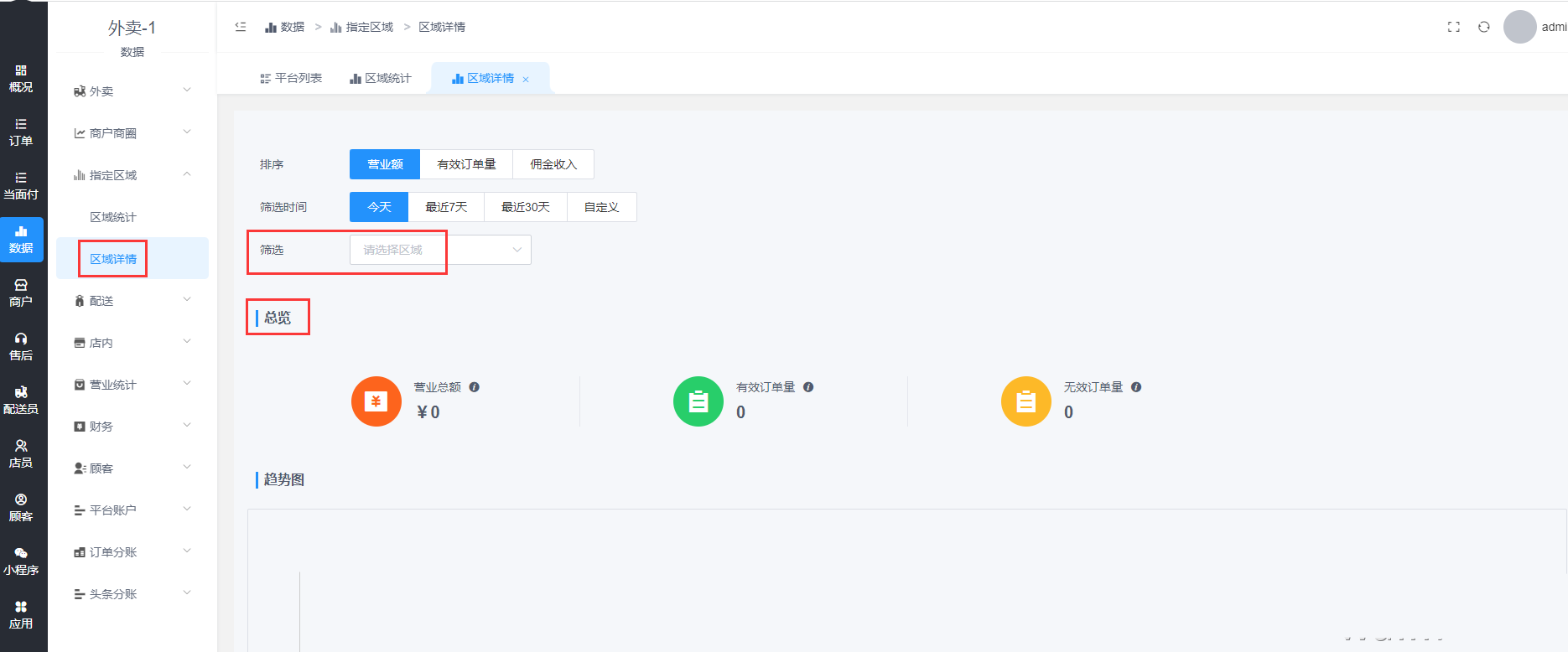1568x652 pixels.
Task: Show info tooltip for 营业总额
Action: point(475,387)
